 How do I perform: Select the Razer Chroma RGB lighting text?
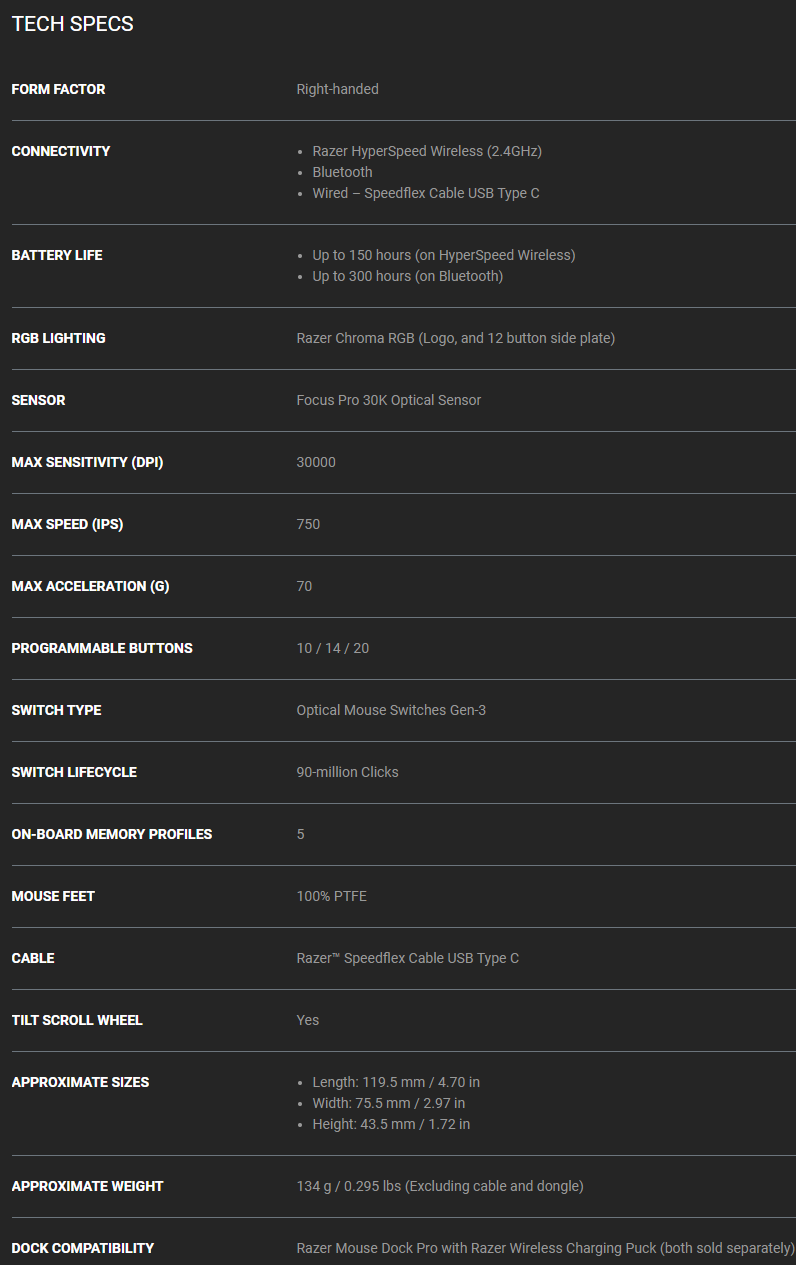[456, 338]
